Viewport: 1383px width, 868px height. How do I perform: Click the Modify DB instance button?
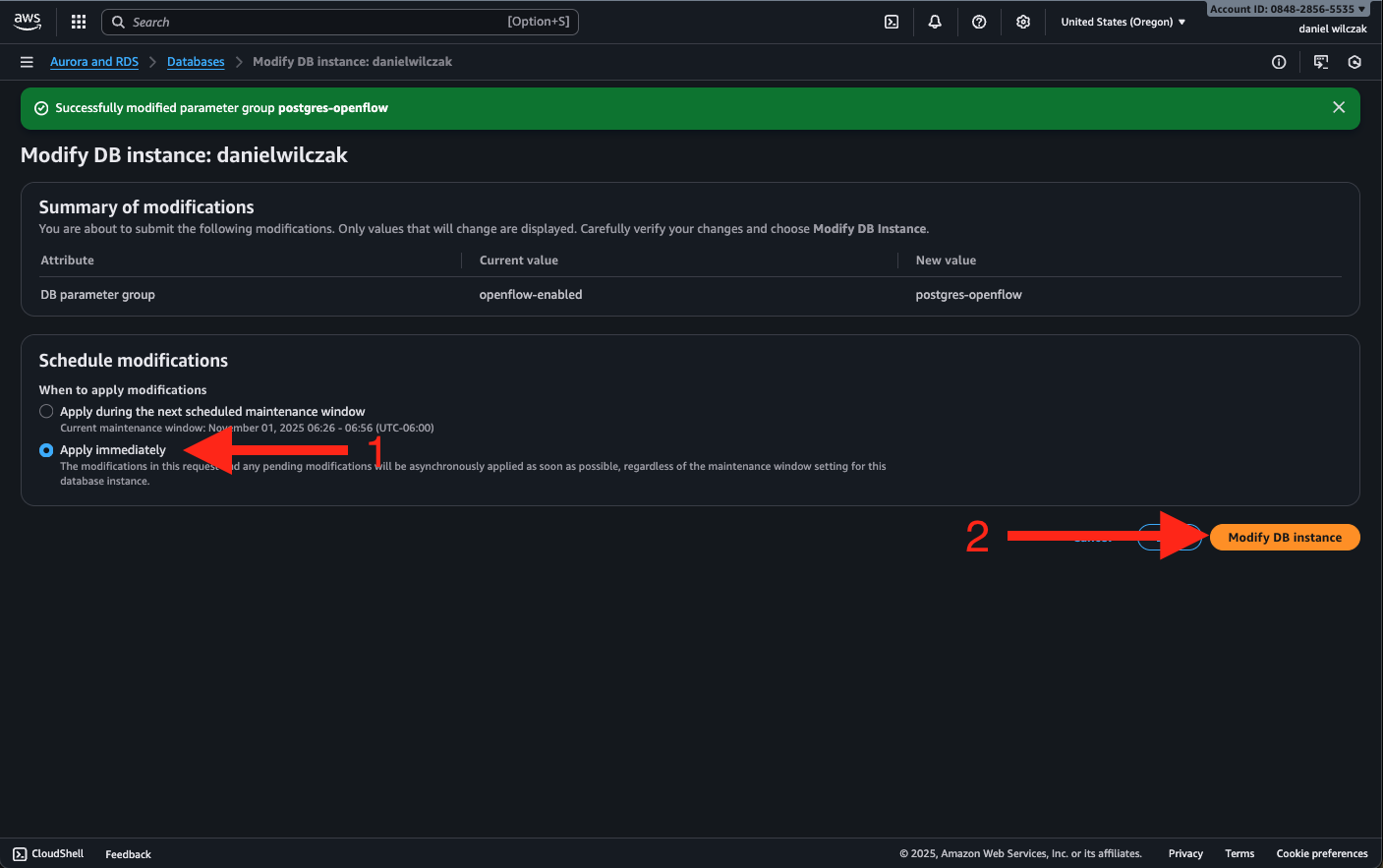(1284, 538)
